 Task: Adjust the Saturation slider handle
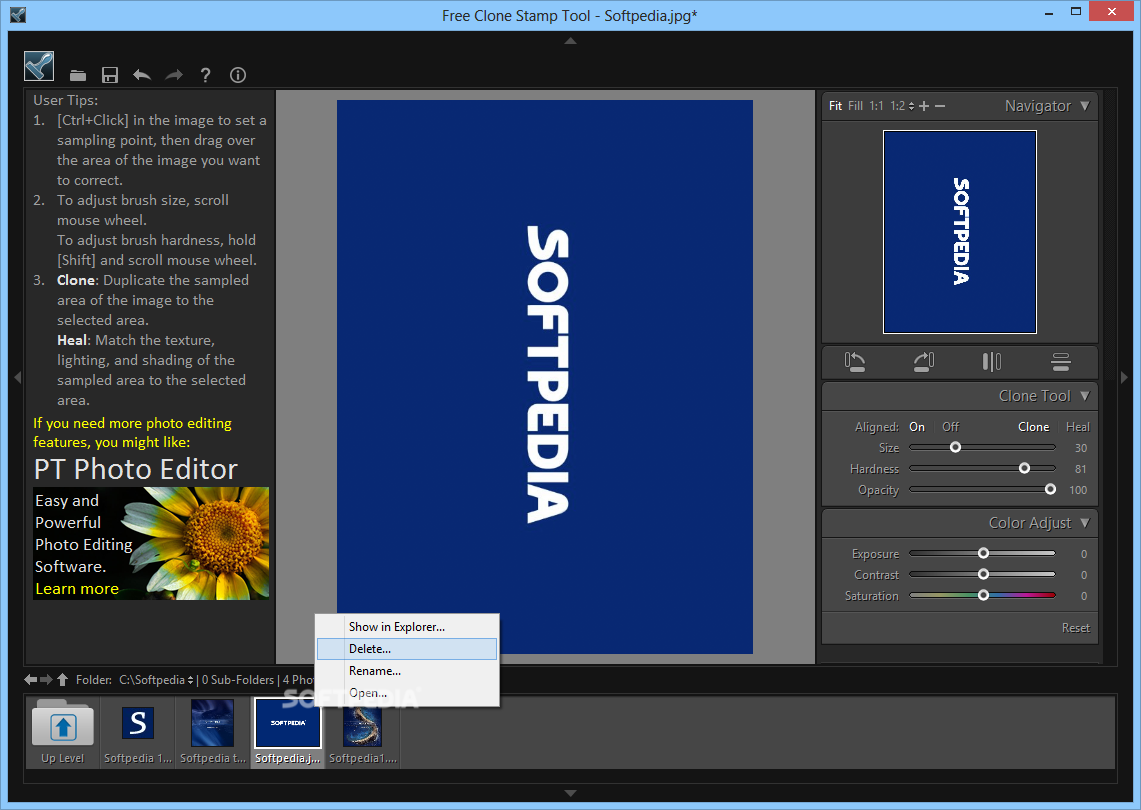click(983, 595)
